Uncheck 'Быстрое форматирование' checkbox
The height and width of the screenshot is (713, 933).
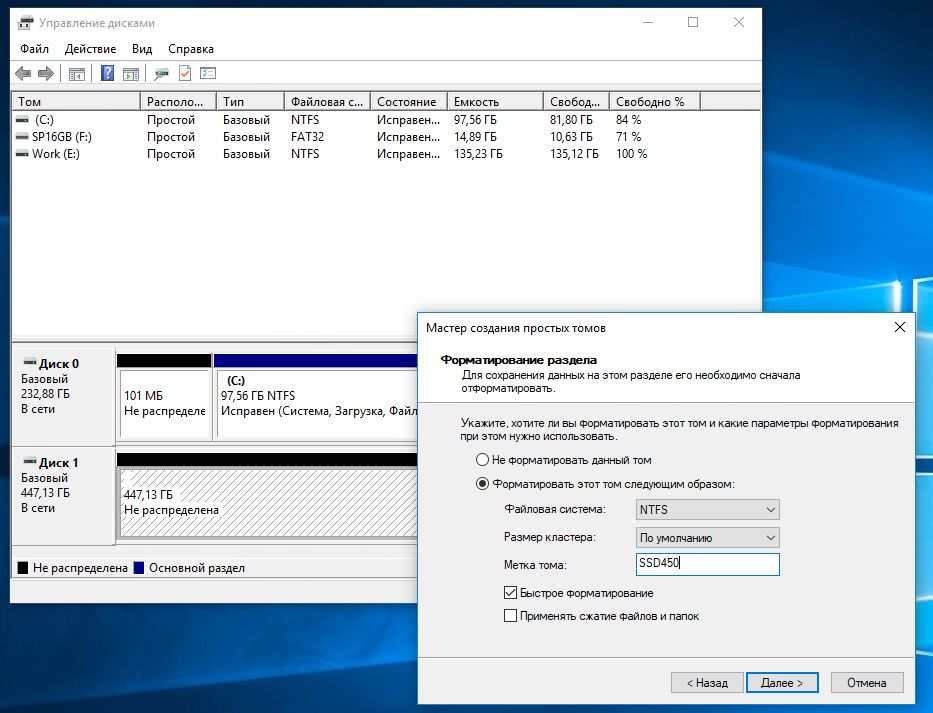point(511,593)
